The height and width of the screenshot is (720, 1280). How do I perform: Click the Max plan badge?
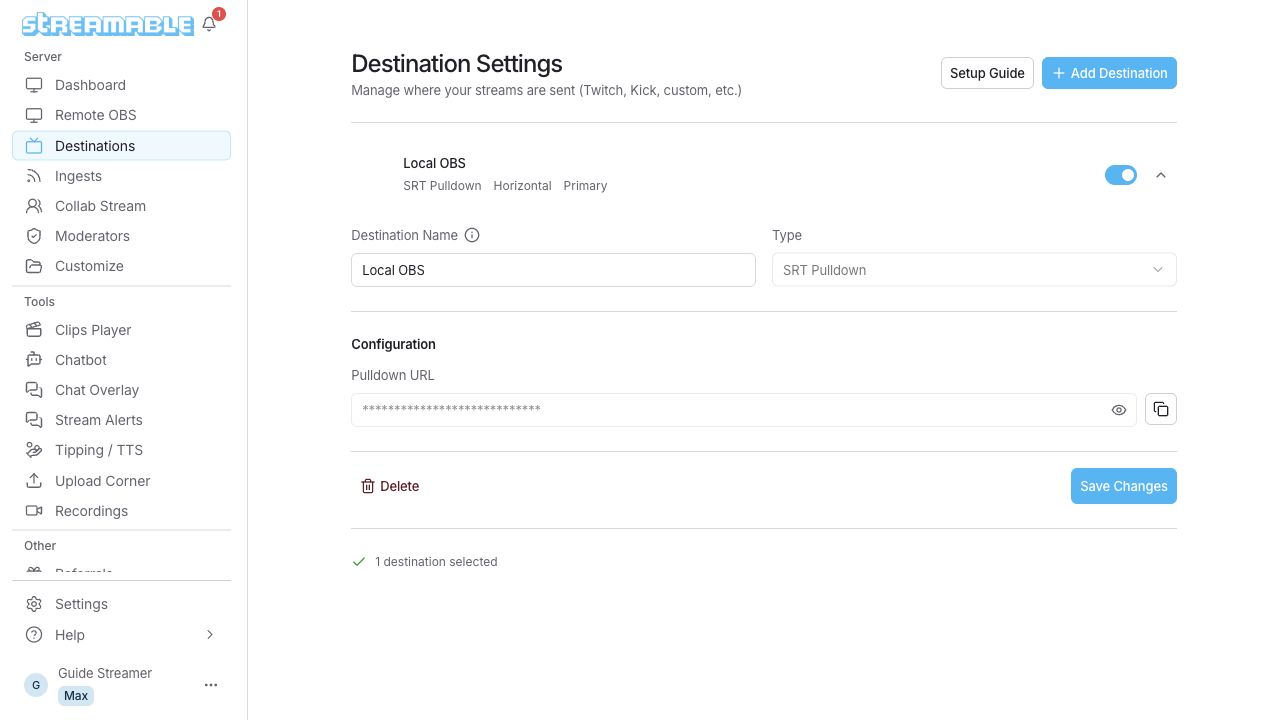[76, 696]
